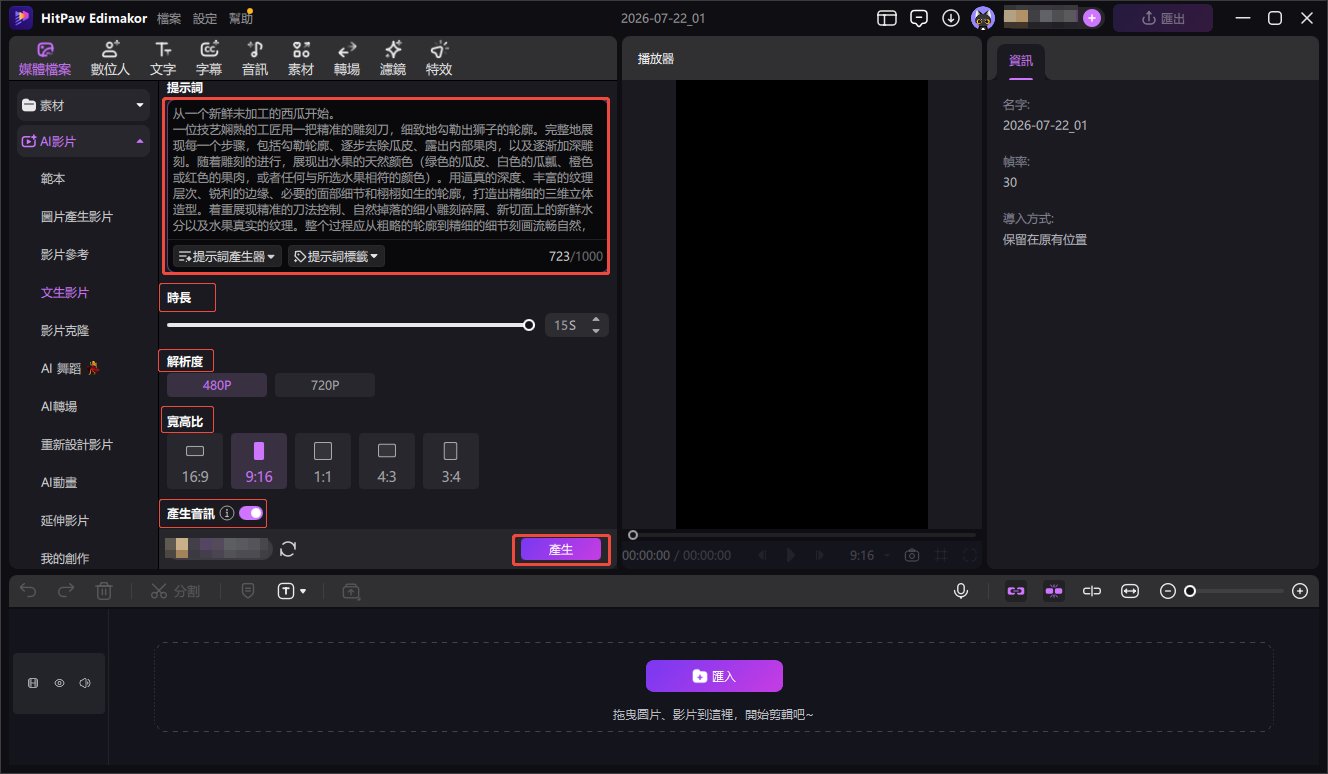Open the 幫助 menu

tap(240, 18)
